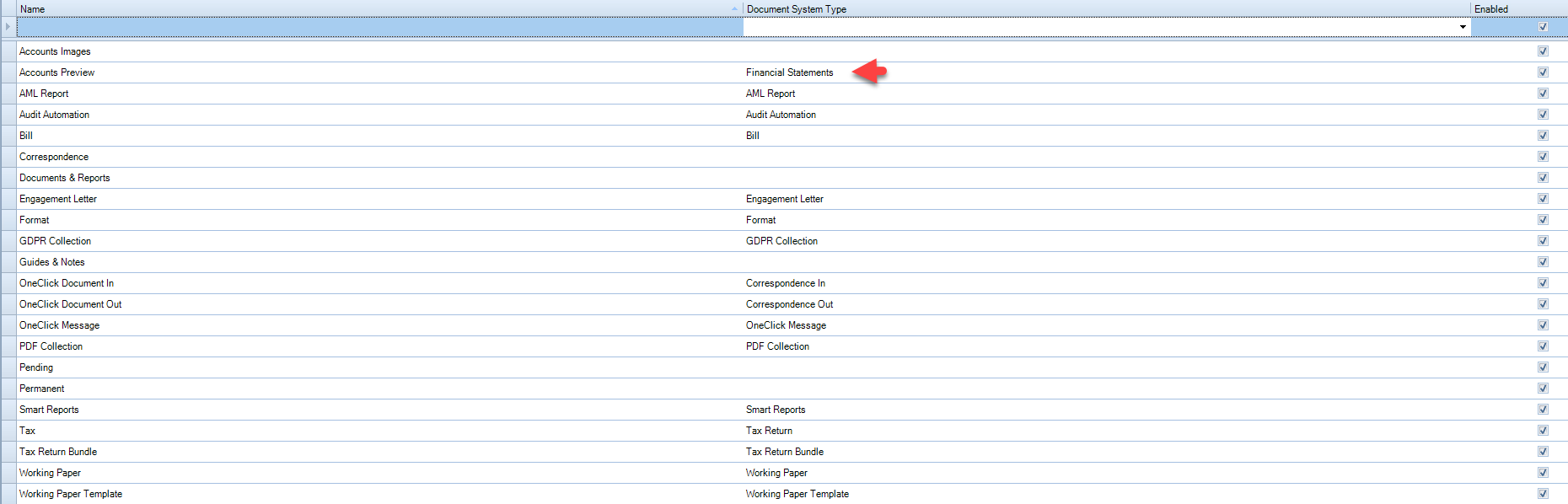Select the Accounts Preview name cell

pyautogui.click(x=379, y=72)
